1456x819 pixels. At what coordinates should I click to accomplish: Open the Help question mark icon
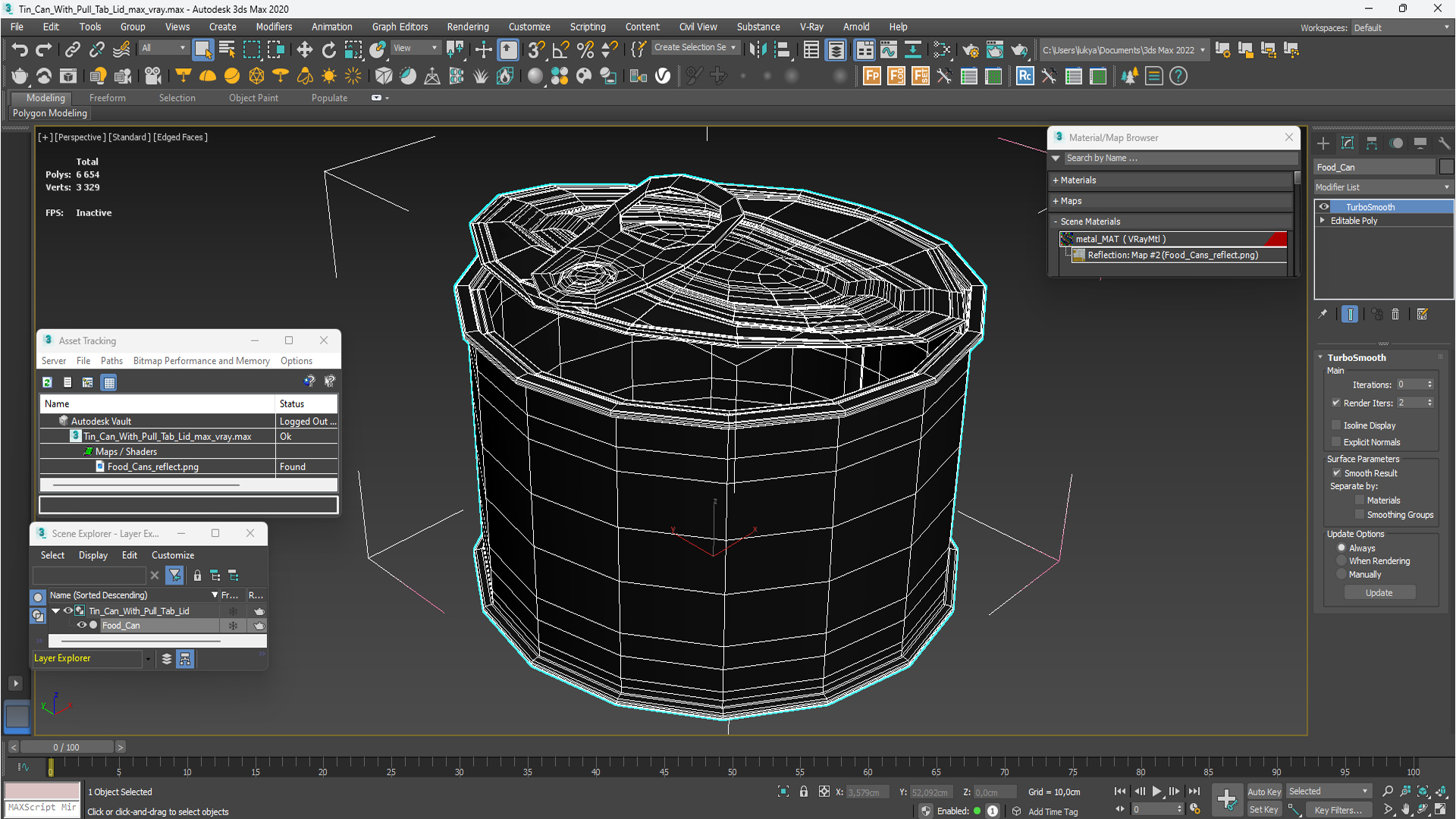click(1178, 76)
